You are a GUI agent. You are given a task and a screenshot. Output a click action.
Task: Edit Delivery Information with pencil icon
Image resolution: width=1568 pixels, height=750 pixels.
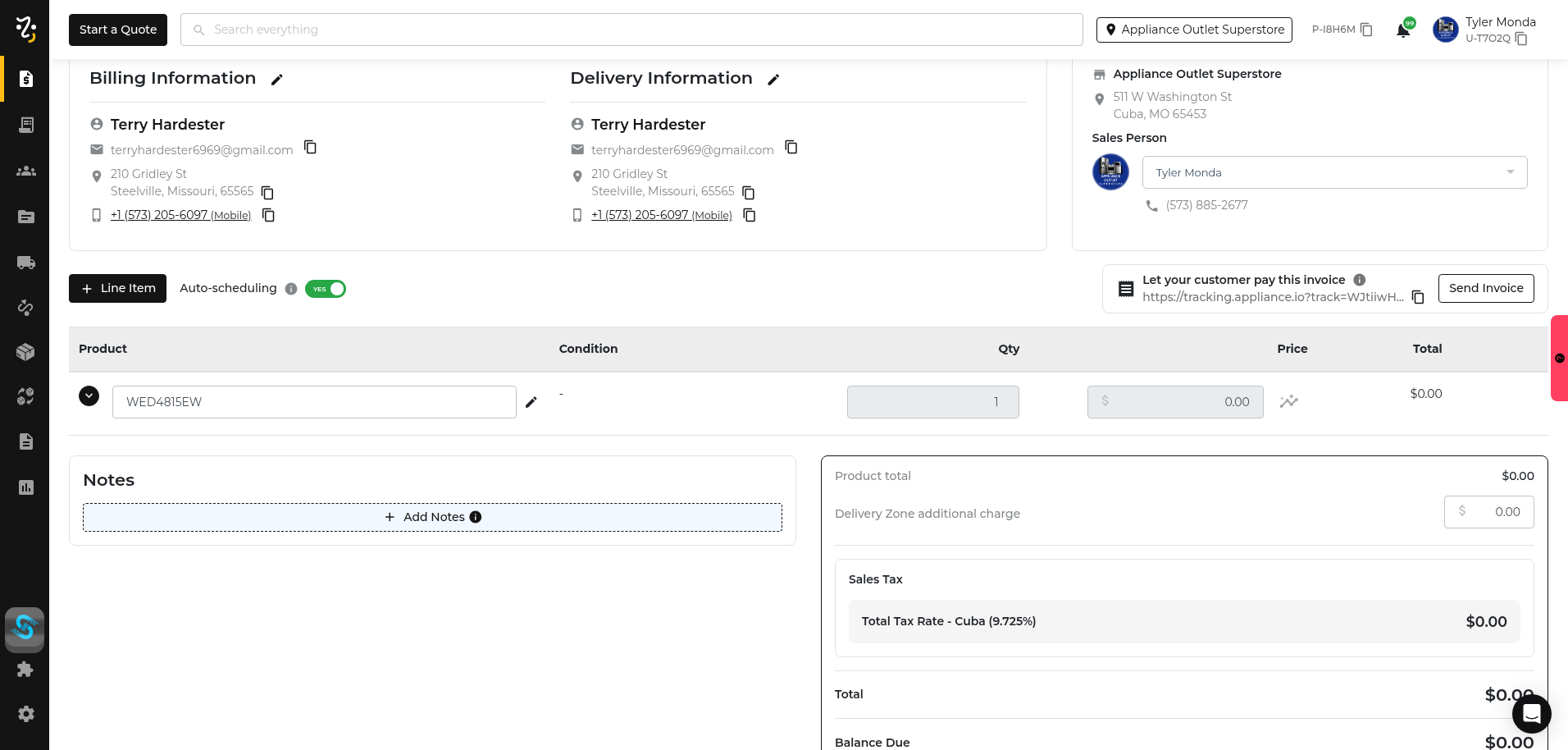coord(773,80)
